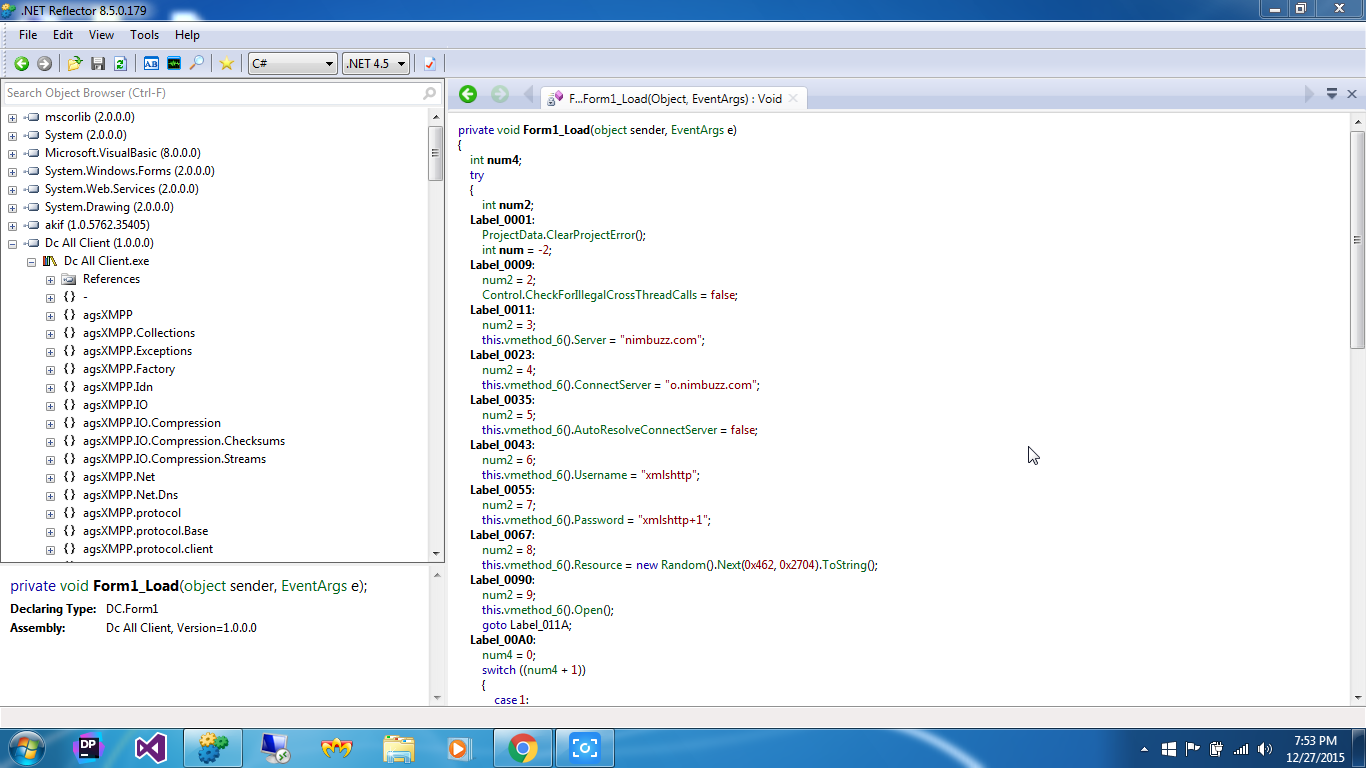This screenshot has width=1366, height=768.
Task: Click green back arrow in code pane header
Action: [468, 94]
